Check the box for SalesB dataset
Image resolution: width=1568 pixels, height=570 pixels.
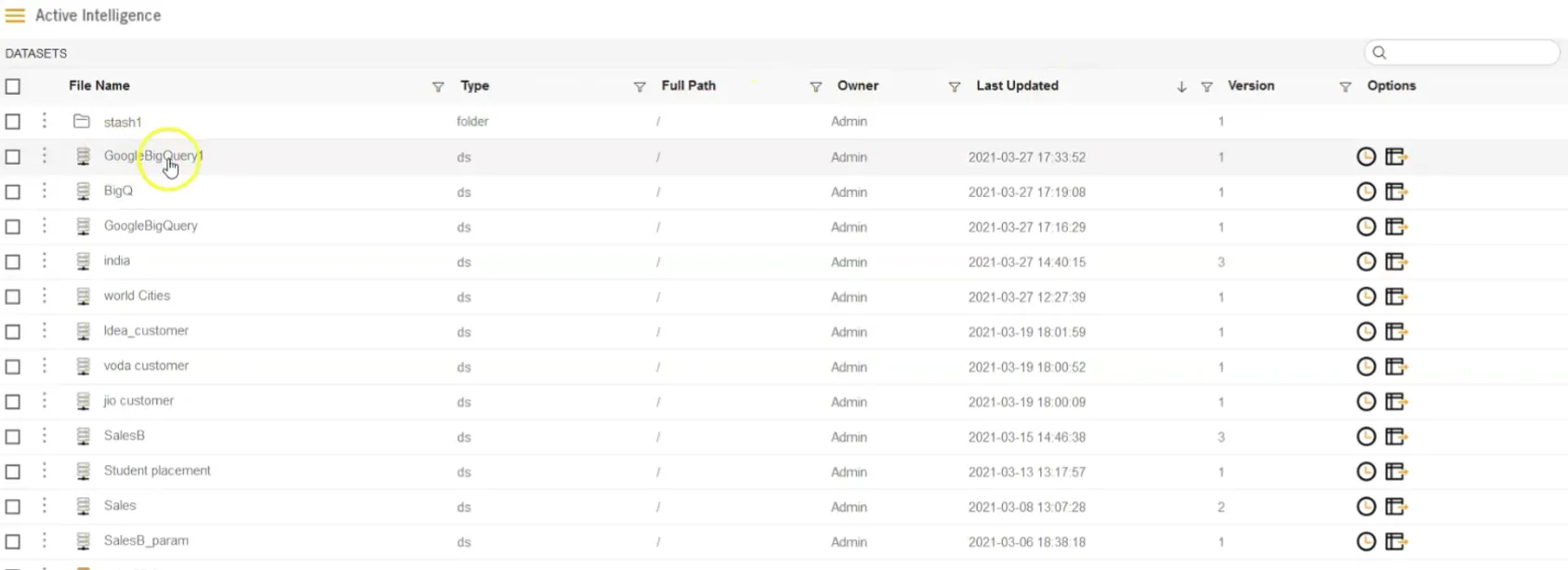pyautogui.click(x=13, y=437)
